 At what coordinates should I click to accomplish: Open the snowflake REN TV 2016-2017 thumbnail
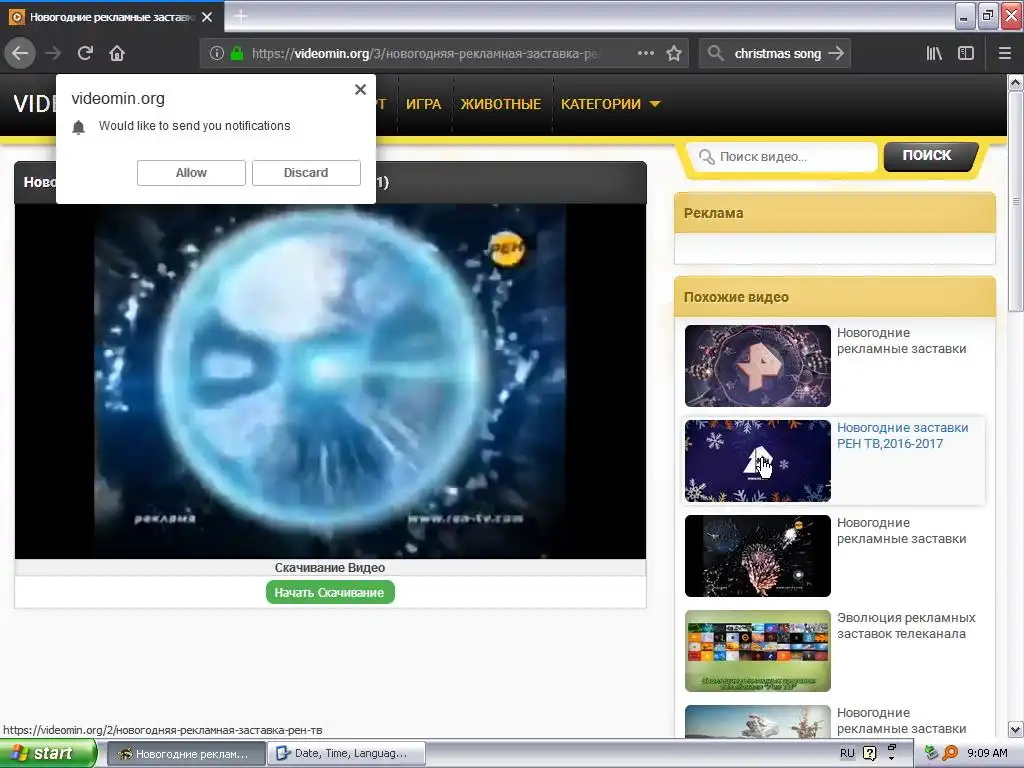(758, 461)
